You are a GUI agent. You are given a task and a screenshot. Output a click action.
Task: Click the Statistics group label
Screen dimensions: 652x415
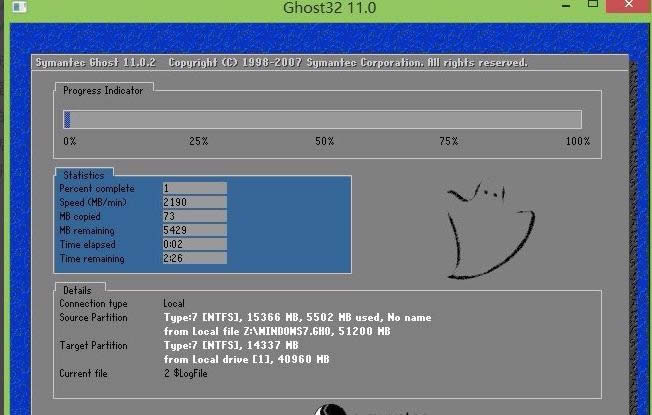pyautogui.click(x=84, y=175)
